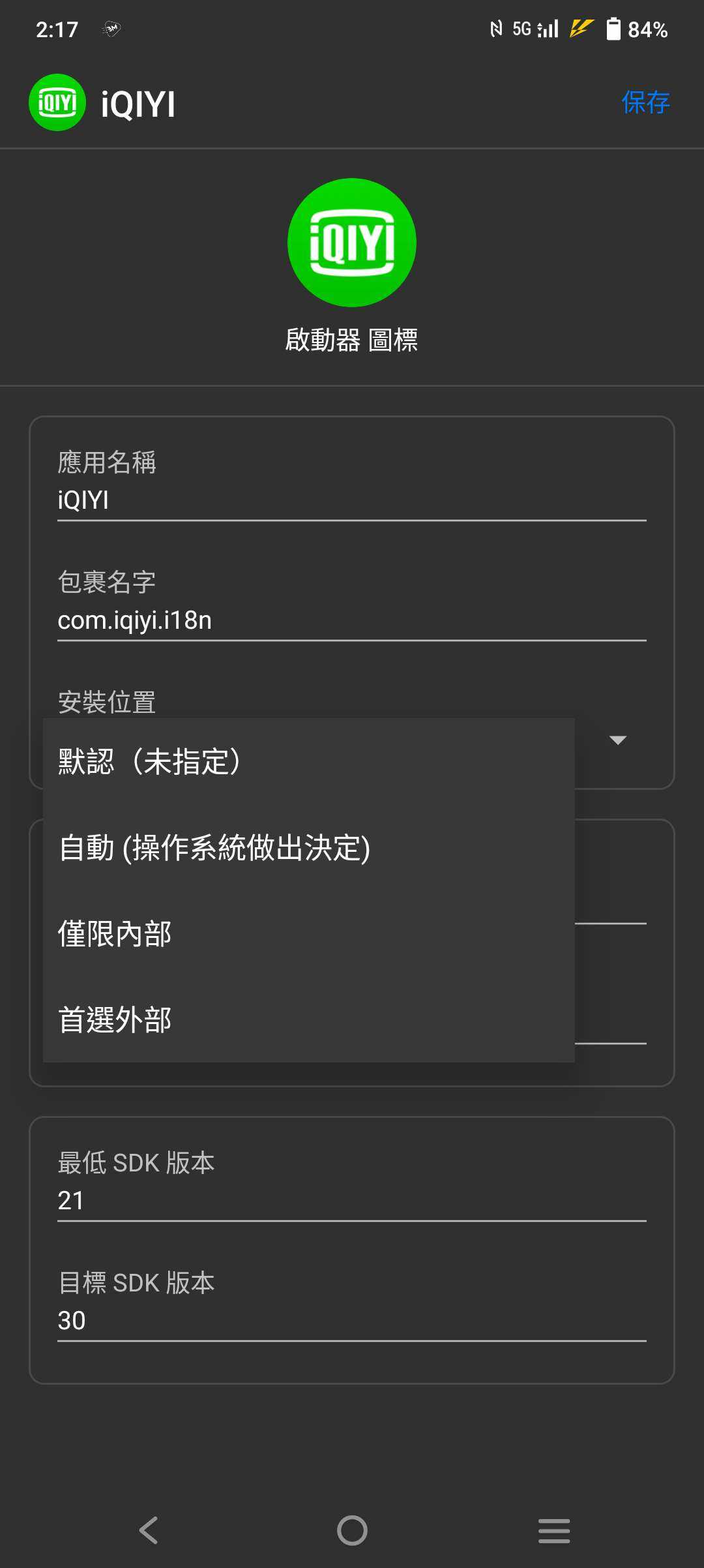Choose 自動 (操作系統做出決定) option
This screenshot has height=1568, width=704.
[215, 847]
